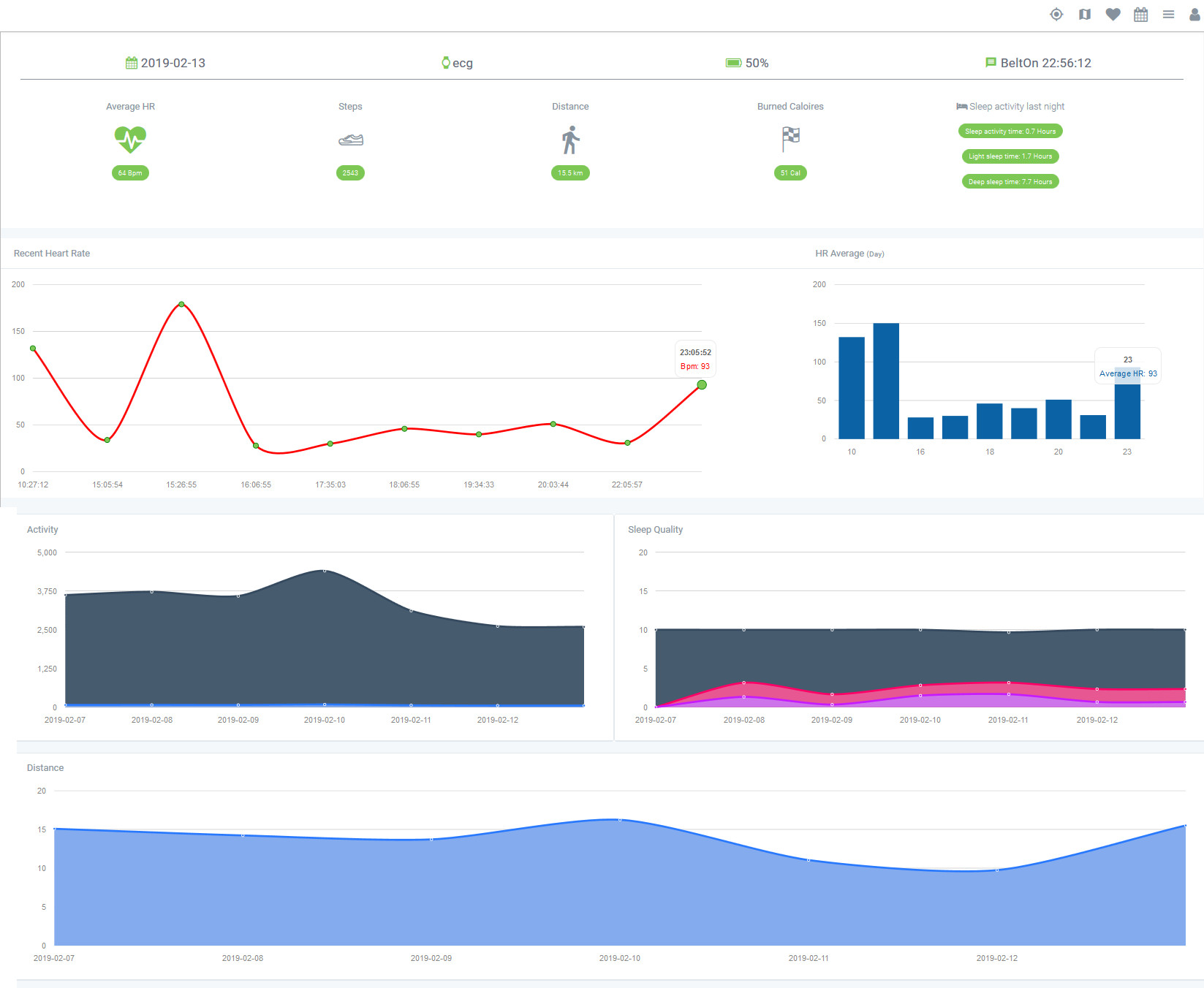The width and height of the screenshot is (1204, 988).
Task: Open the hamburger menu icon
Action: coord(1168,15)
